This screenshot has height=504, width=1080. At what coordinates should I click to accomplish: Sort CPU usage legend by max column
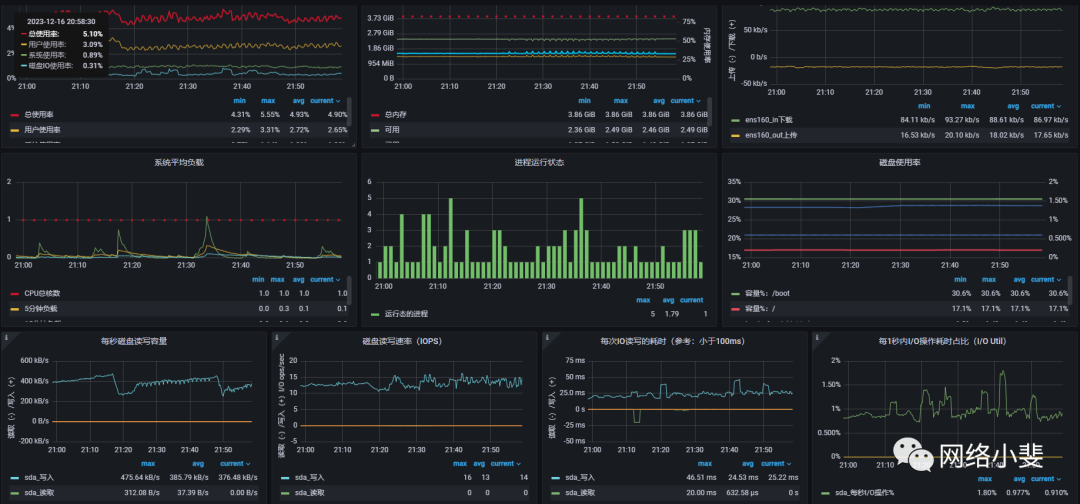pos(268,101)
